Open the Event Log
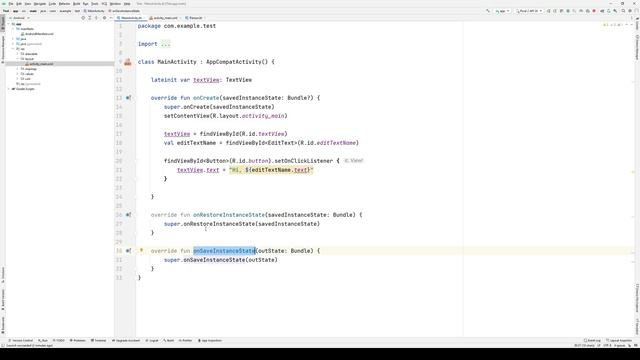 [x=592, y=340]
